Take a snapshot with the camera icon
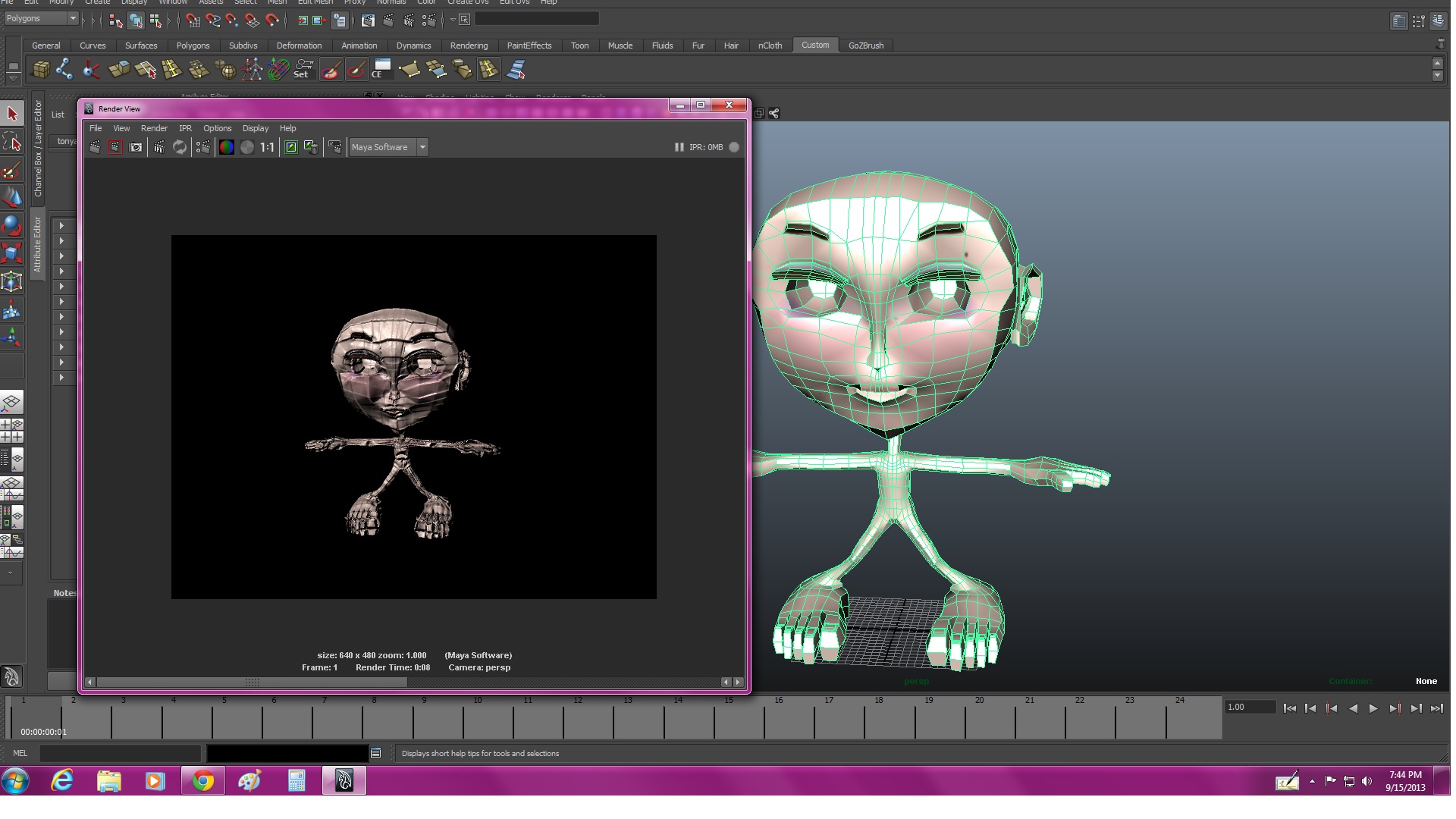The image size is (1456, 819). [136, 147]
